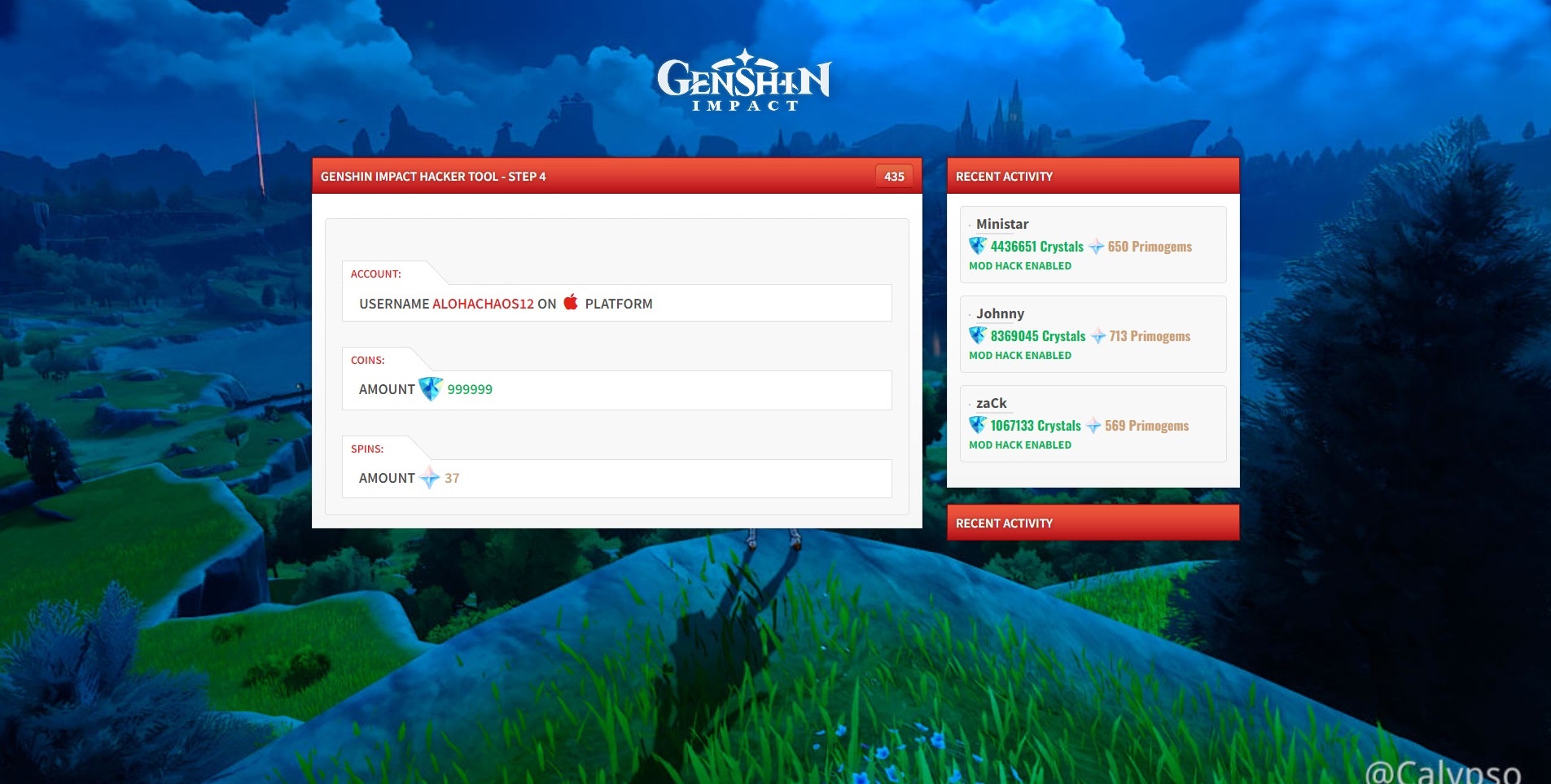Viewport: 1551px width, 784px height.
Task: Click 1067133 Crystals text
Action: coord(1036,426)
